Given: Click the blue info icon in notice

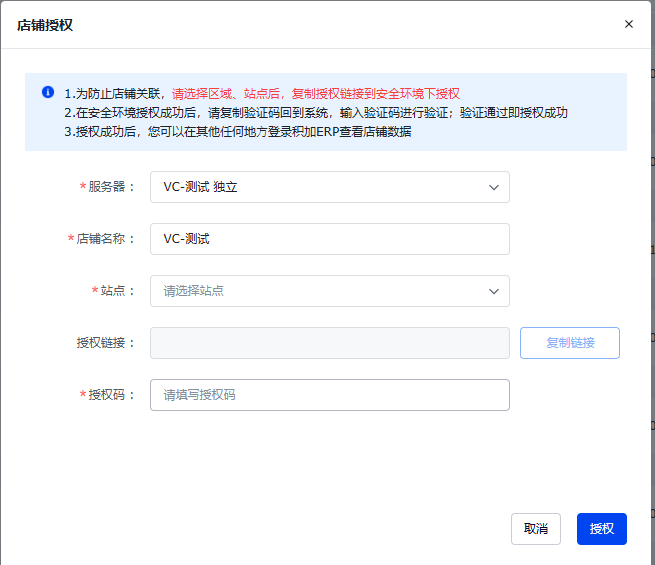Looking at the screenshot, I should (x=48, y=92).
